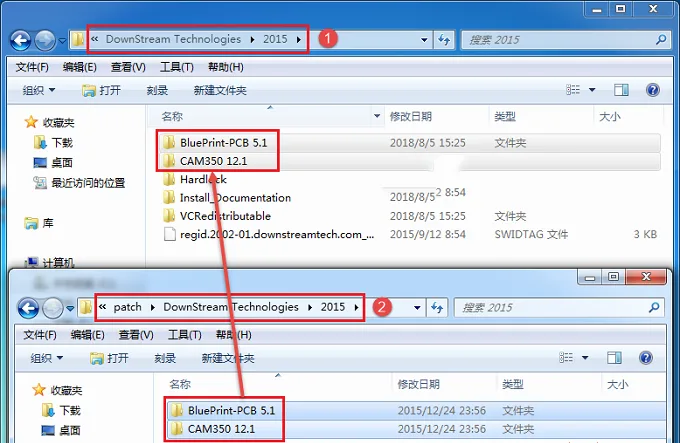
Task: Expand arrow after 2015 in top window breadcrumb
Action: point(299,39)
